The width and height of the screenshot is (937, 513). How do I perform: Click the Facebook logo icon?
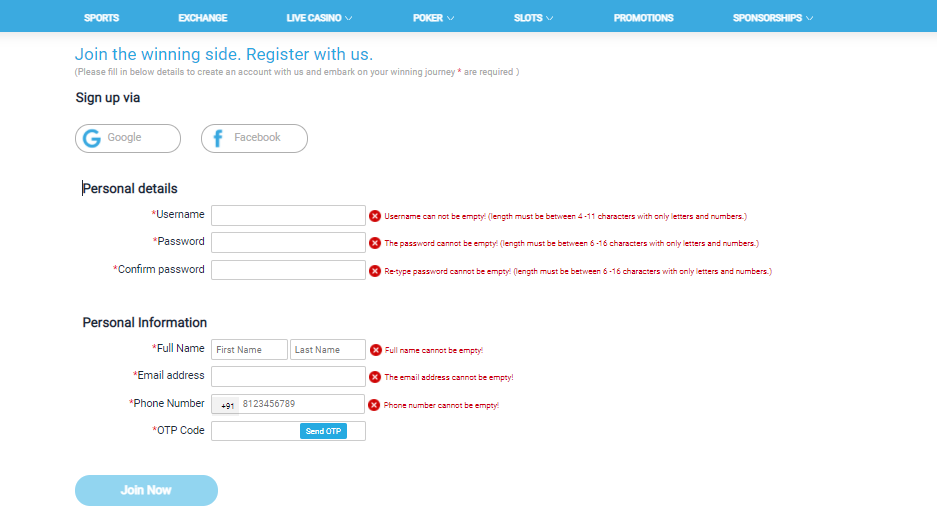218,138
